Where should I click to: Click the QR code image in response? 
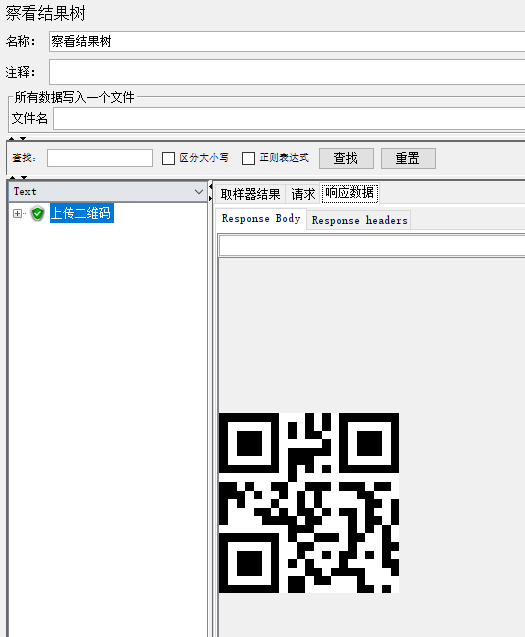309,503
